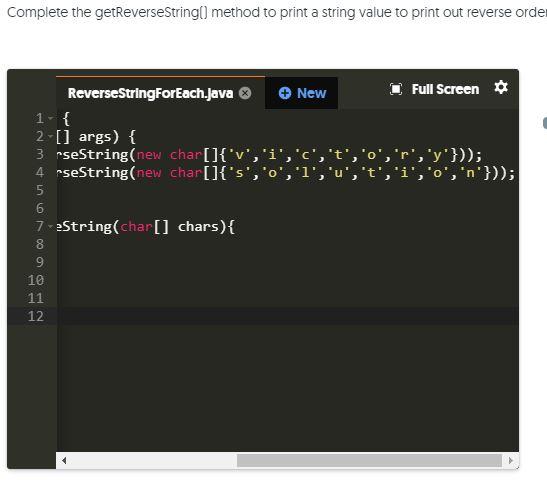Click the blue plus icon beside New
This screenshot has width=547, height=486.
click(285, 93)
